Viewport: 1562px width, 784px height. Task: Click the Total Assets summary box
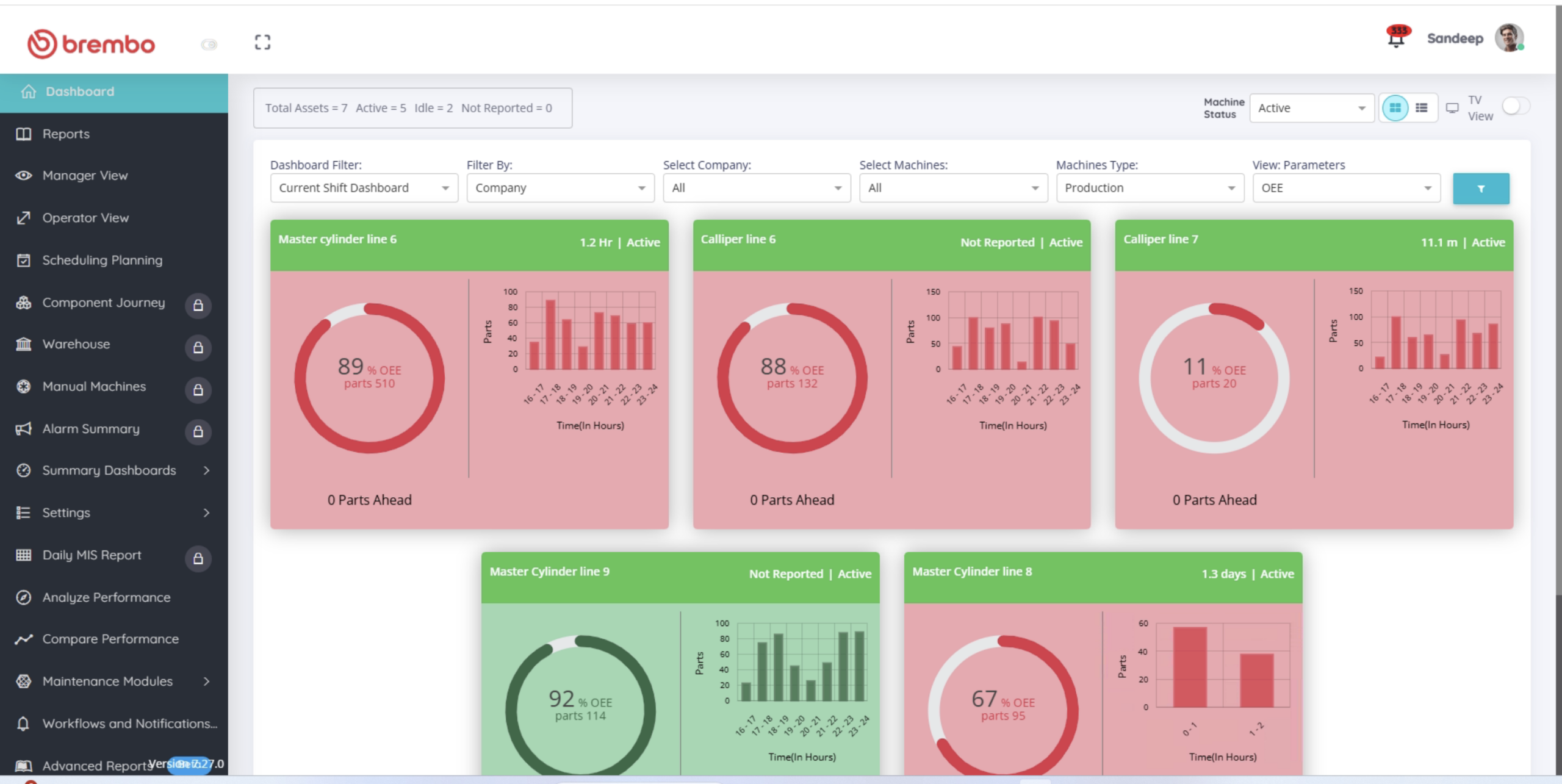coord(412,108)
